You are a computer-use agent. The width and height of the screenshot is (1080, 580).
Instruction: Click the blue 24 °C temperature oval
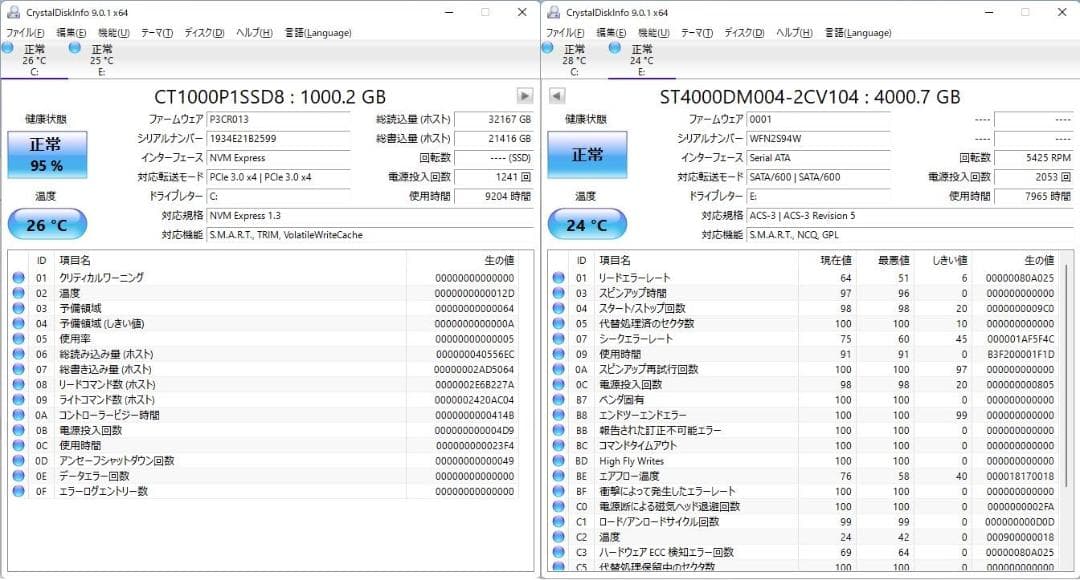[x=587, y=224]
